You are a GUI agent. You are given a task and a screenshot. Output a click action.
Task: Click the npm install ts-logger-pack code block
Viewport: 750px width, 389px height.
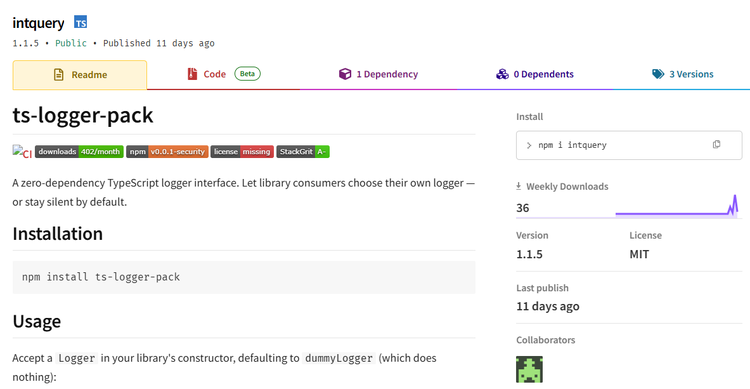pos(244,277)
